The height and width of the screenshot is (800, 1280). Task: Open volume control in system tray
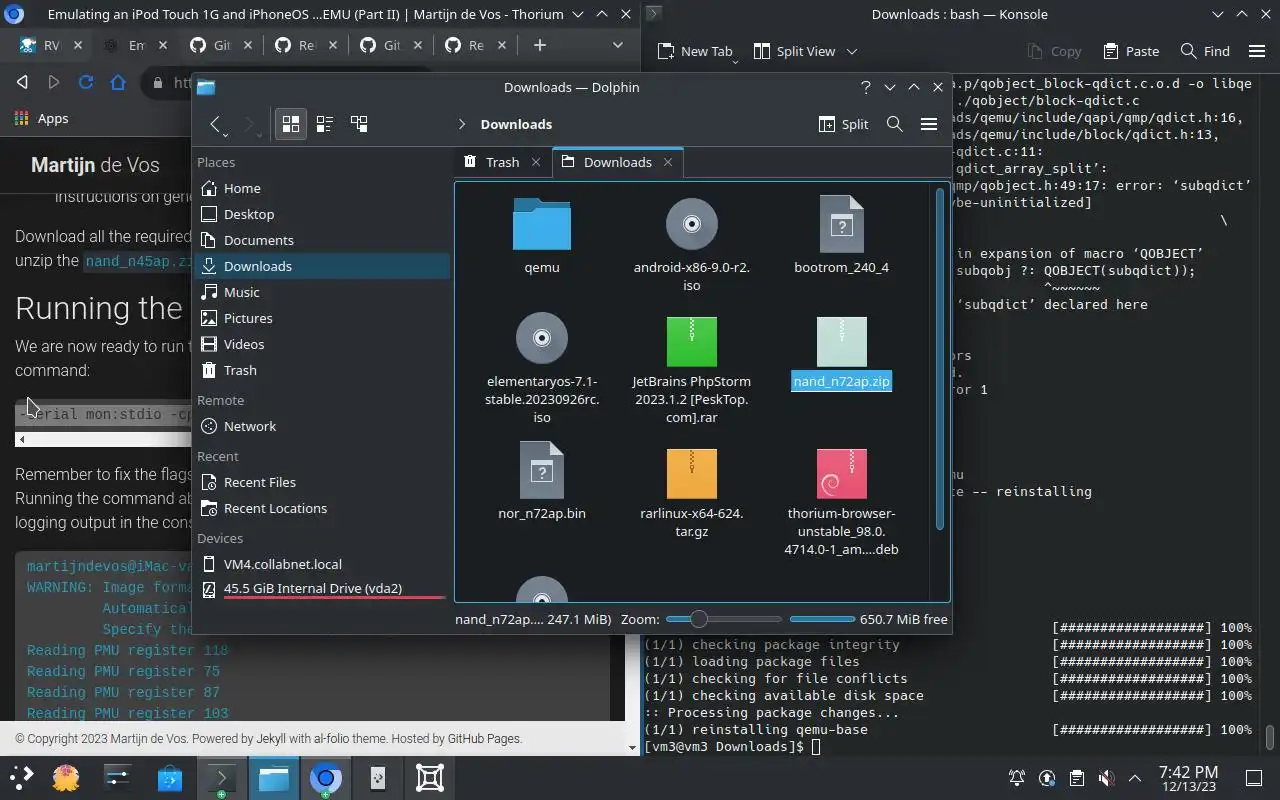1106,778
